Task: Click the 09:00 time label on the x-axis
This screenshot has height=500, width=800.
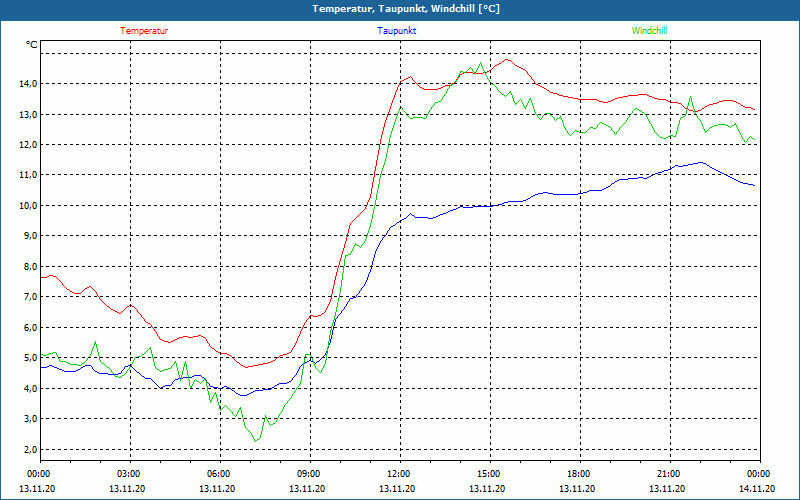Action: (x=310, y=473)
